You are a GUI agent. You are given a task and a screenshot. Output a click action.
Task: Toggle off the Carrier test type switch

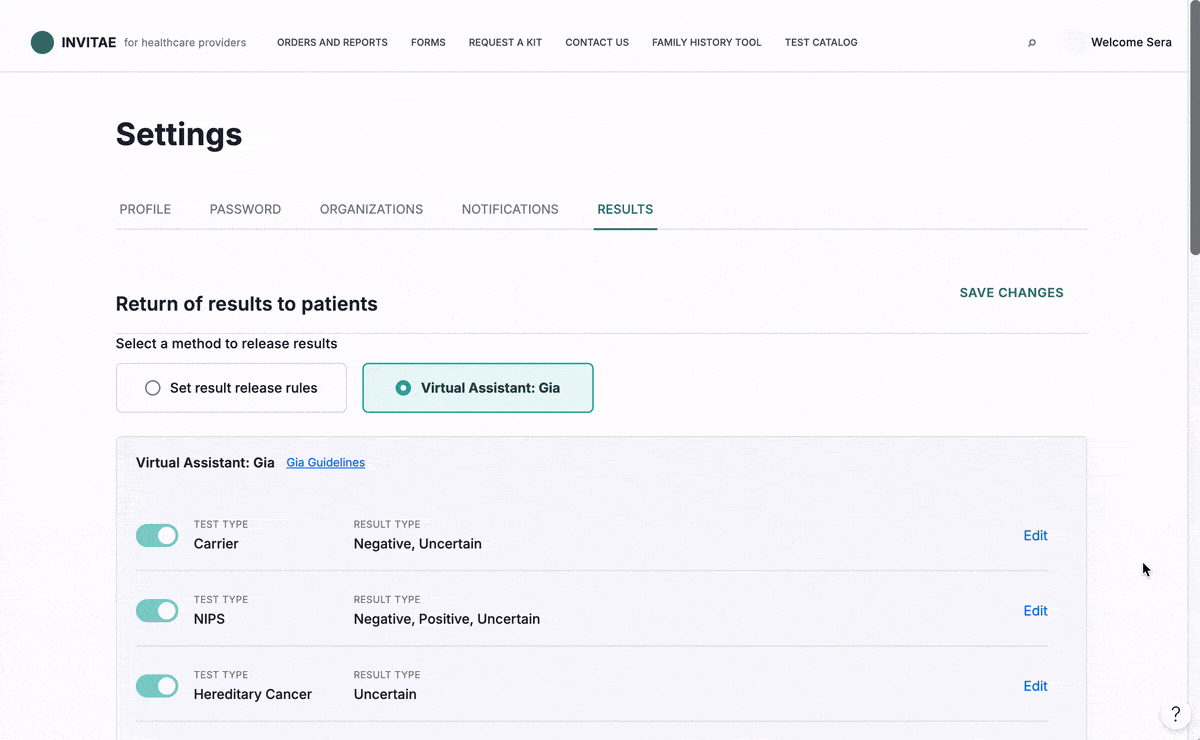(x=157, y=535)
